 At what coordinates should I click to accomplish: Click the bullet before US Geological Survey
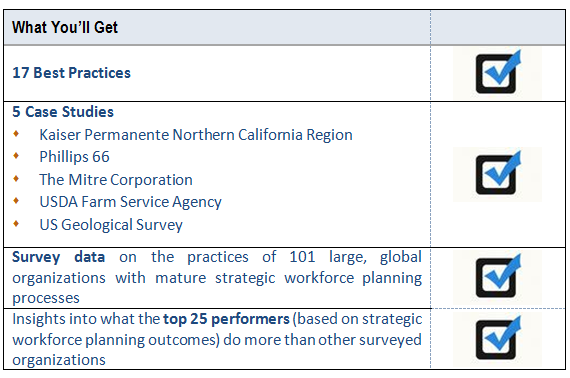[x=16, y=224]
